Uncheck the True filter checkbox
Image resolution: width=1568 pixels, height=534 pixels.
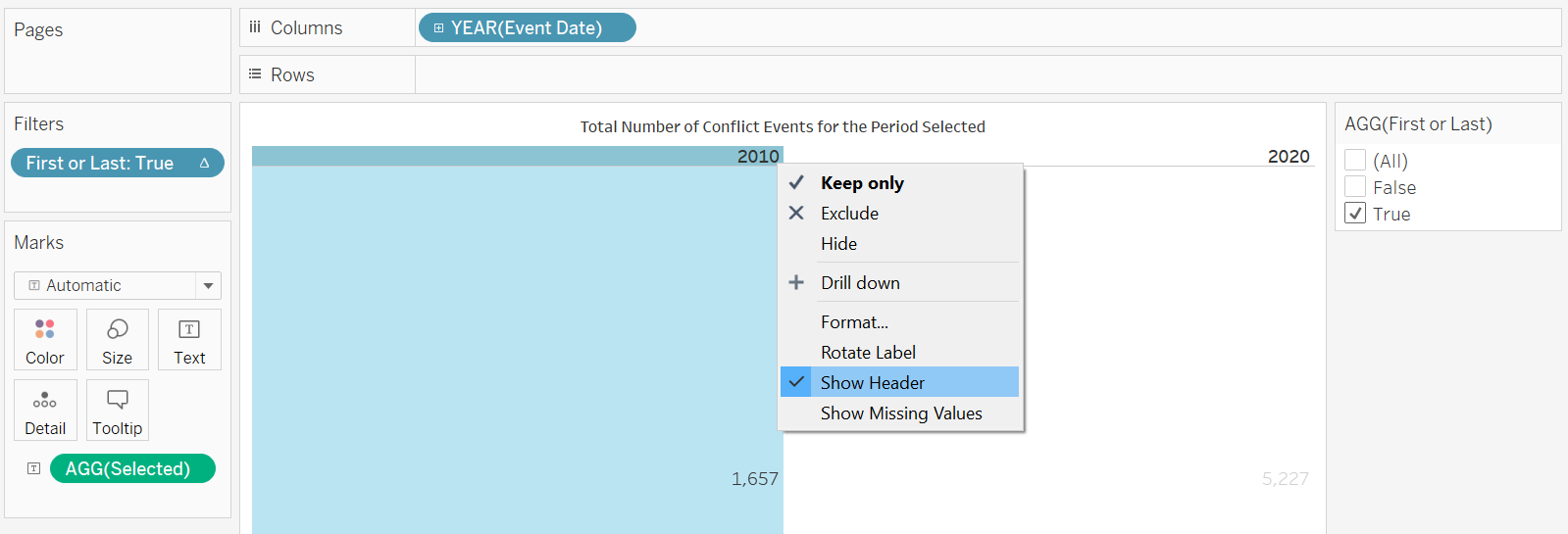(1355, 214)
